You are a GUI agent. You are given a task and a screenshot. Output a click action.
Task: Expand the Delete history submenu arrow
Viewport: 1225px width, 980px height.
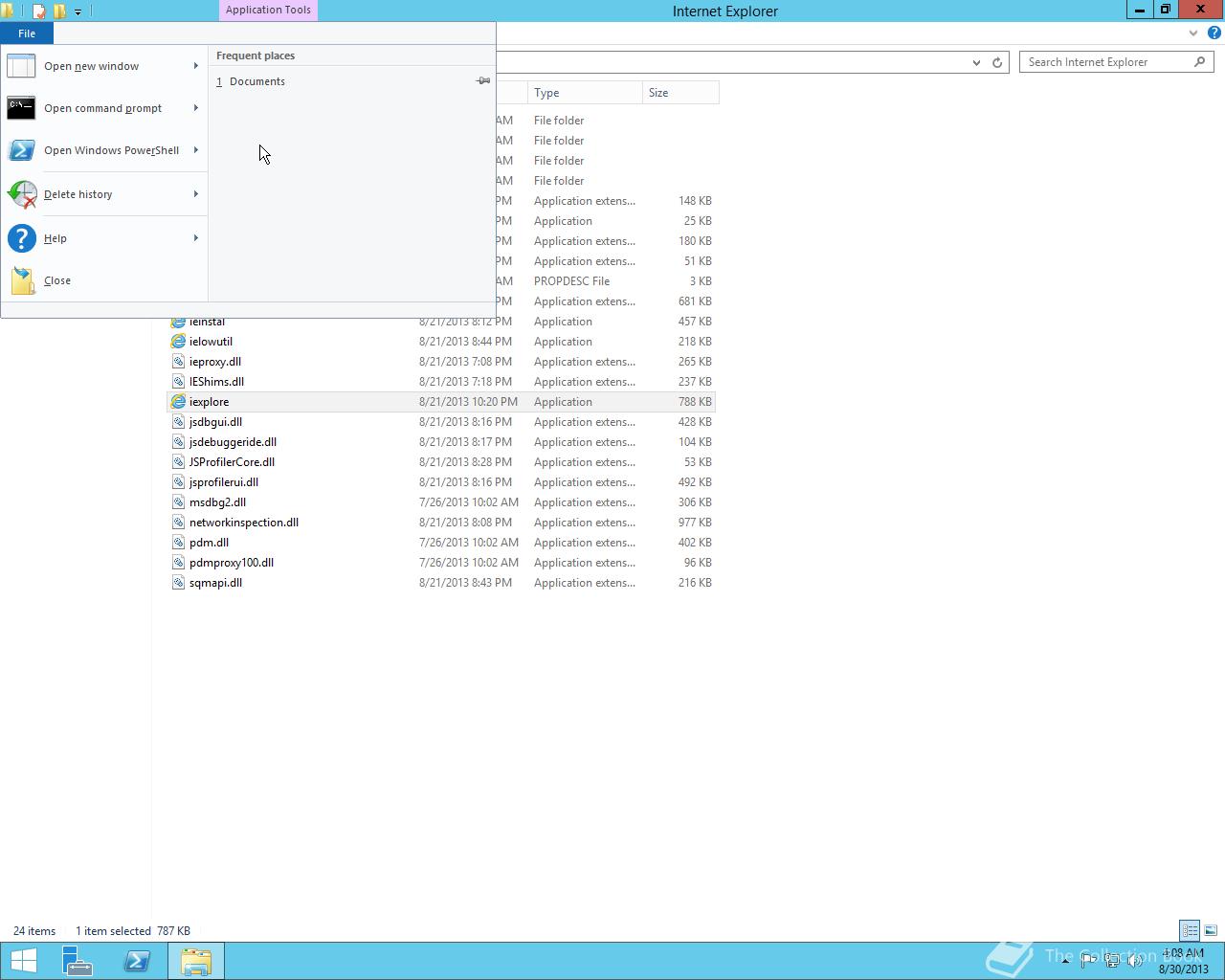pyautogui.click(x=196, y=194)
